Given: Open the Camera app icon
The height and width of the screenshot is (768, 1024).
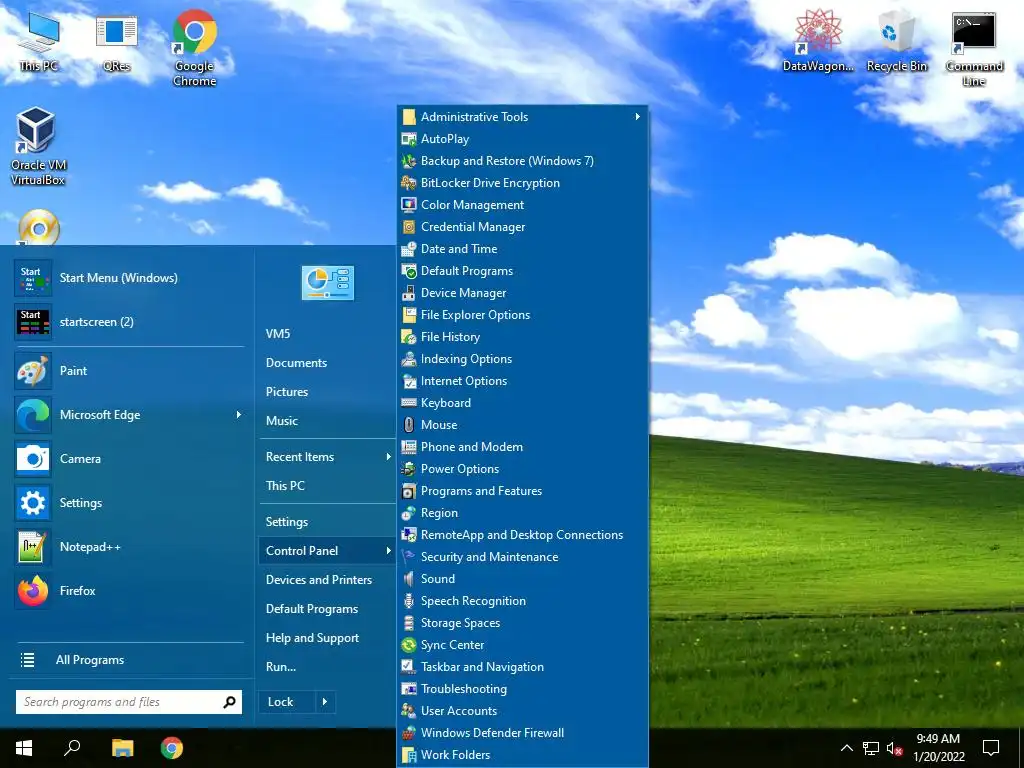Looking at the screenshot, I should tap(33, 458).
